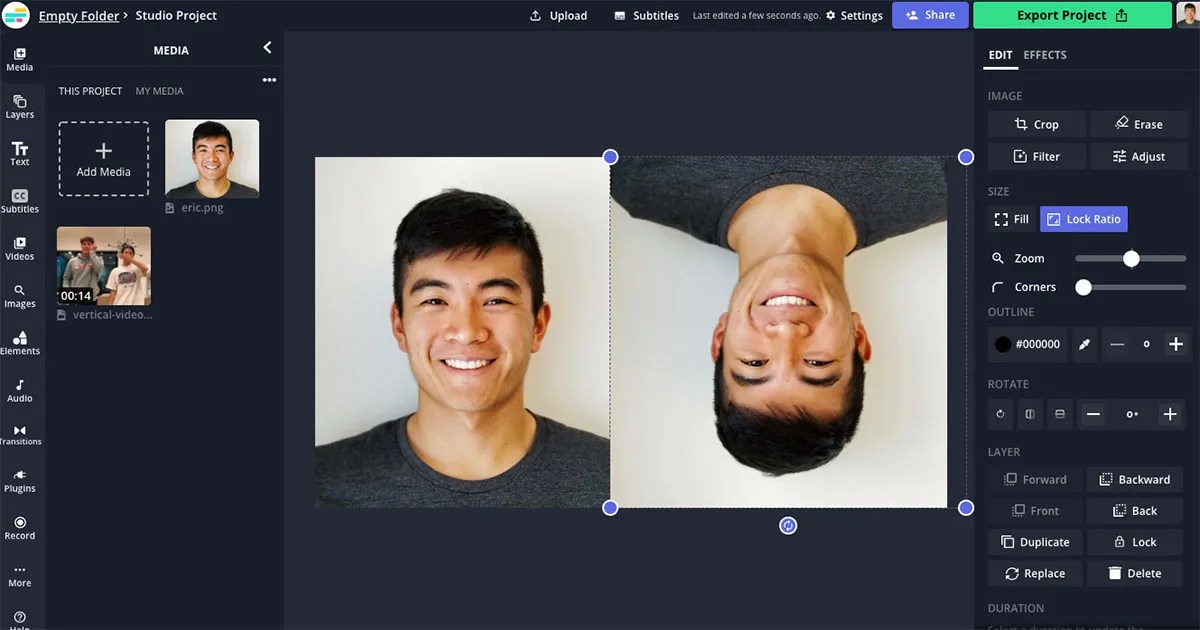Open the Elements panel in the sidebar
The image size is (1200, 630).
pos(19,340)
